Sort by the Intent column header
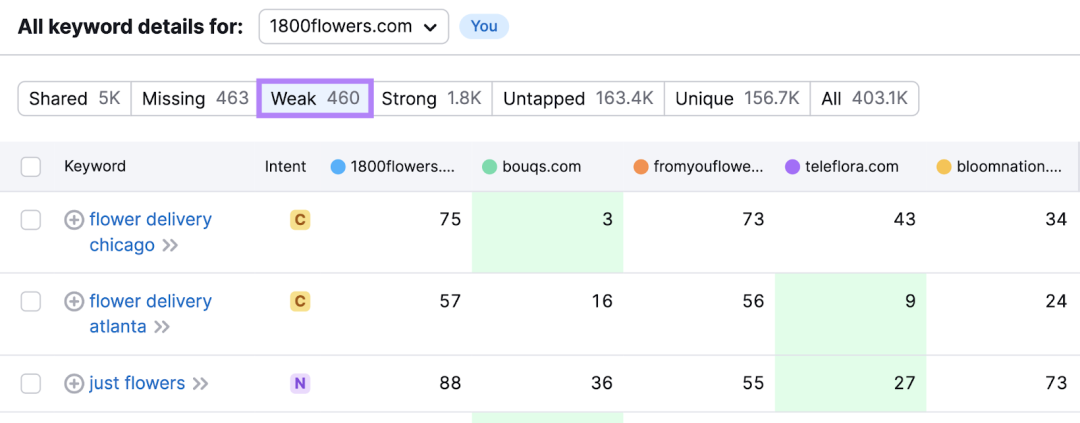The height and width of the screenshot is (423, 1080). pos(285,167)
